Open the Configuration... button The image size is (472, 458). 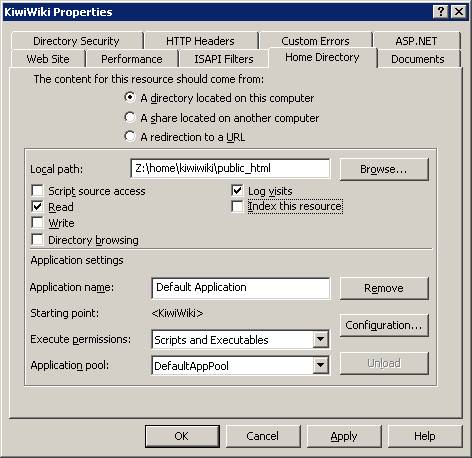(x=384, y=325)
